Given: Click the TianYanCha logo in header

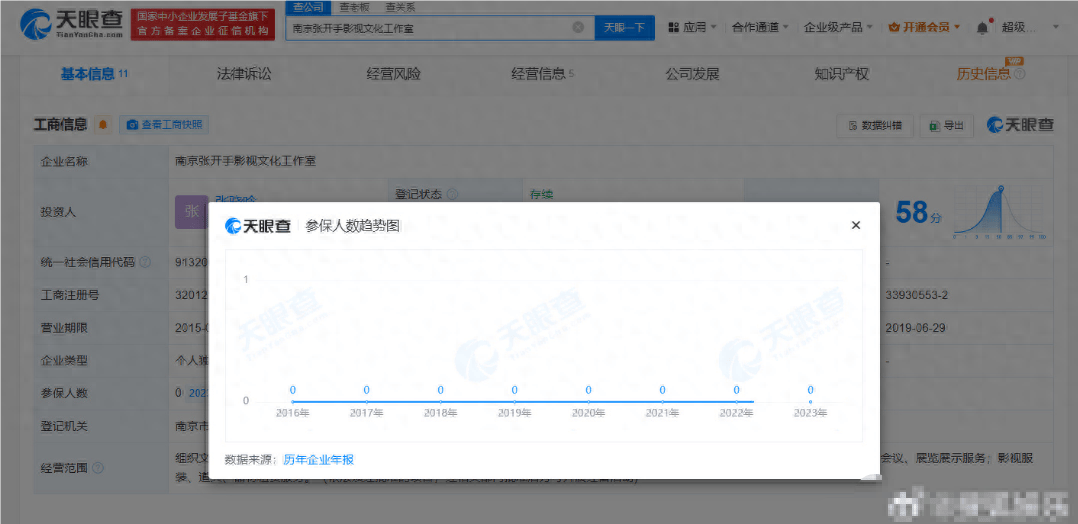Looking at the screenshot, I should pyautogui.click(x=72, y=25).
